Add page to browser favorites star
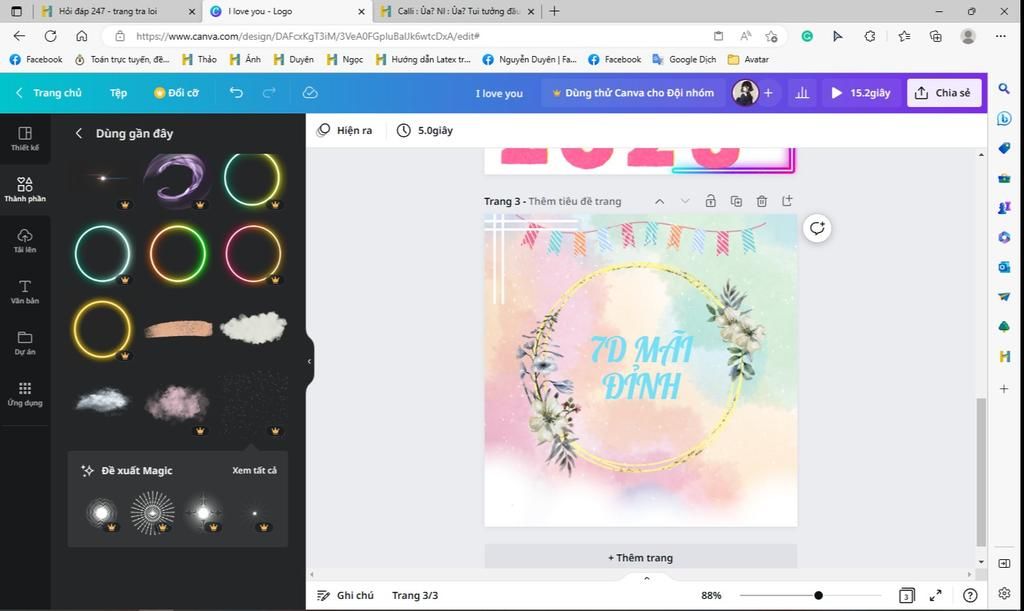This screenshot has height=611, width=1024. 771,36
